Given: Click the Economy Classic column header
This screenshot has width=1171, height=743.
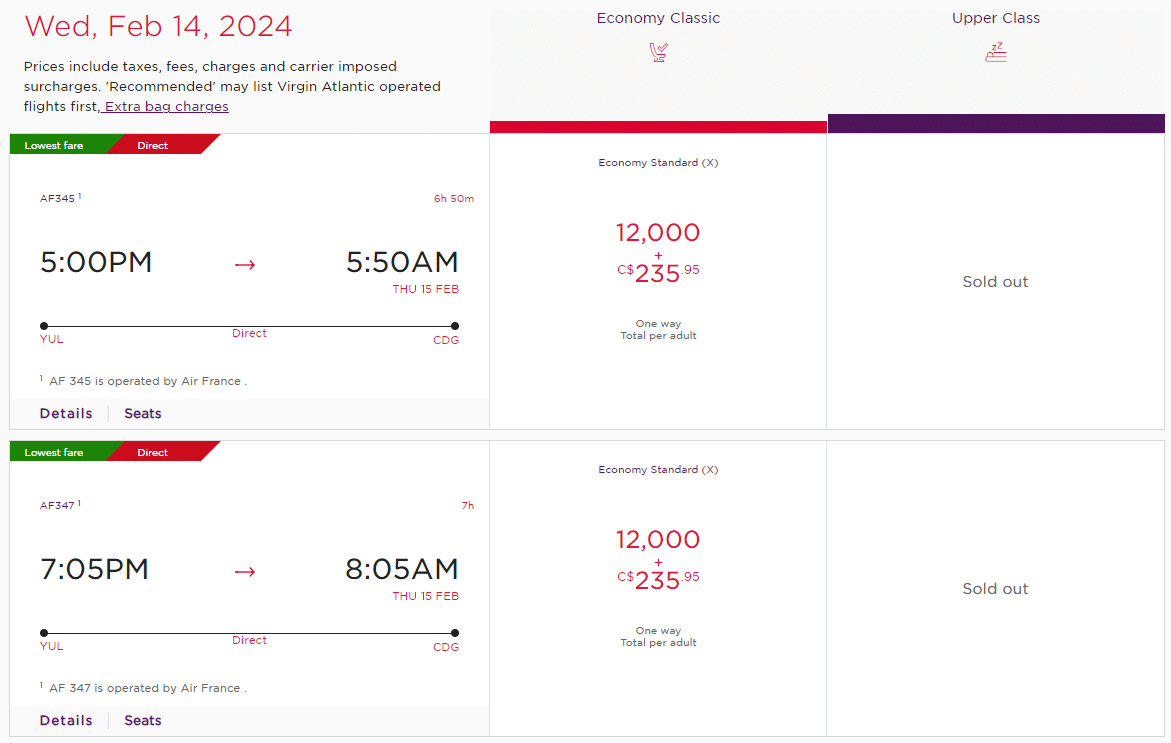Looking at the screenshot, I should 658,18.
